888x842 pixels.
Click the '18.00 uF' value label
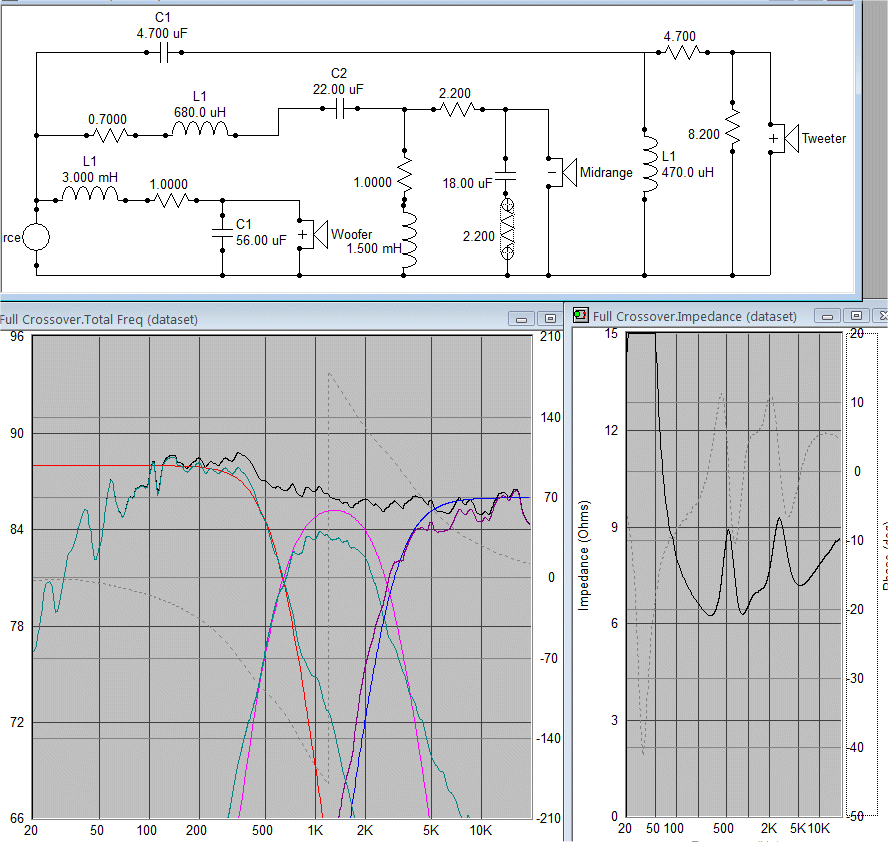click(467, 183)
